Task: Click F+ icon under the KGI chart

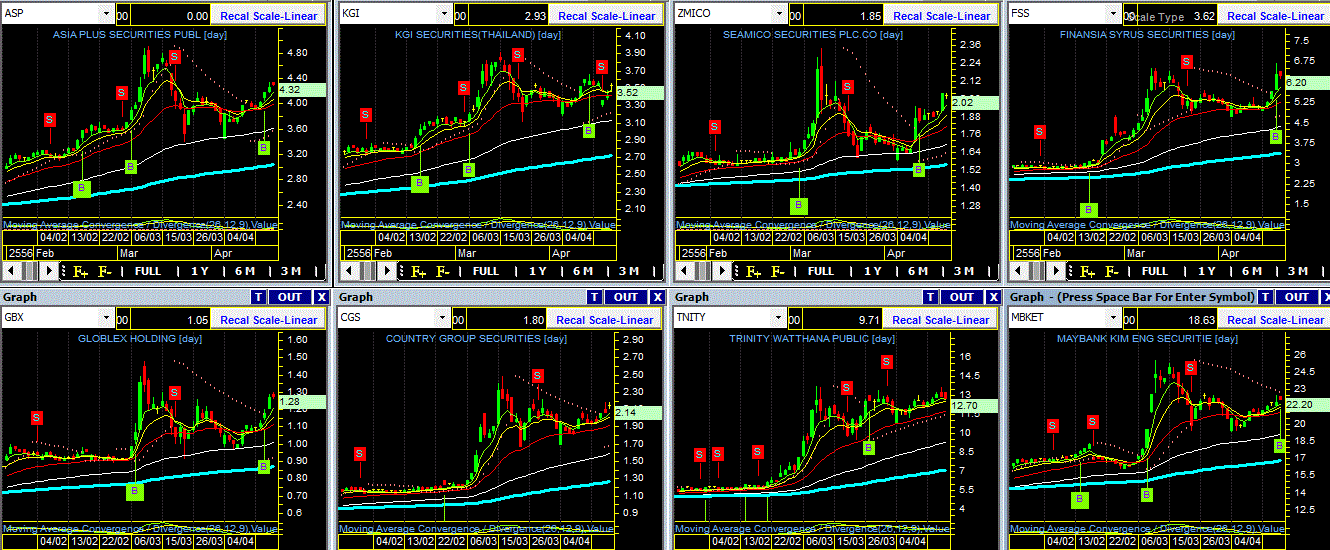Action: click(x=418, y=271)
